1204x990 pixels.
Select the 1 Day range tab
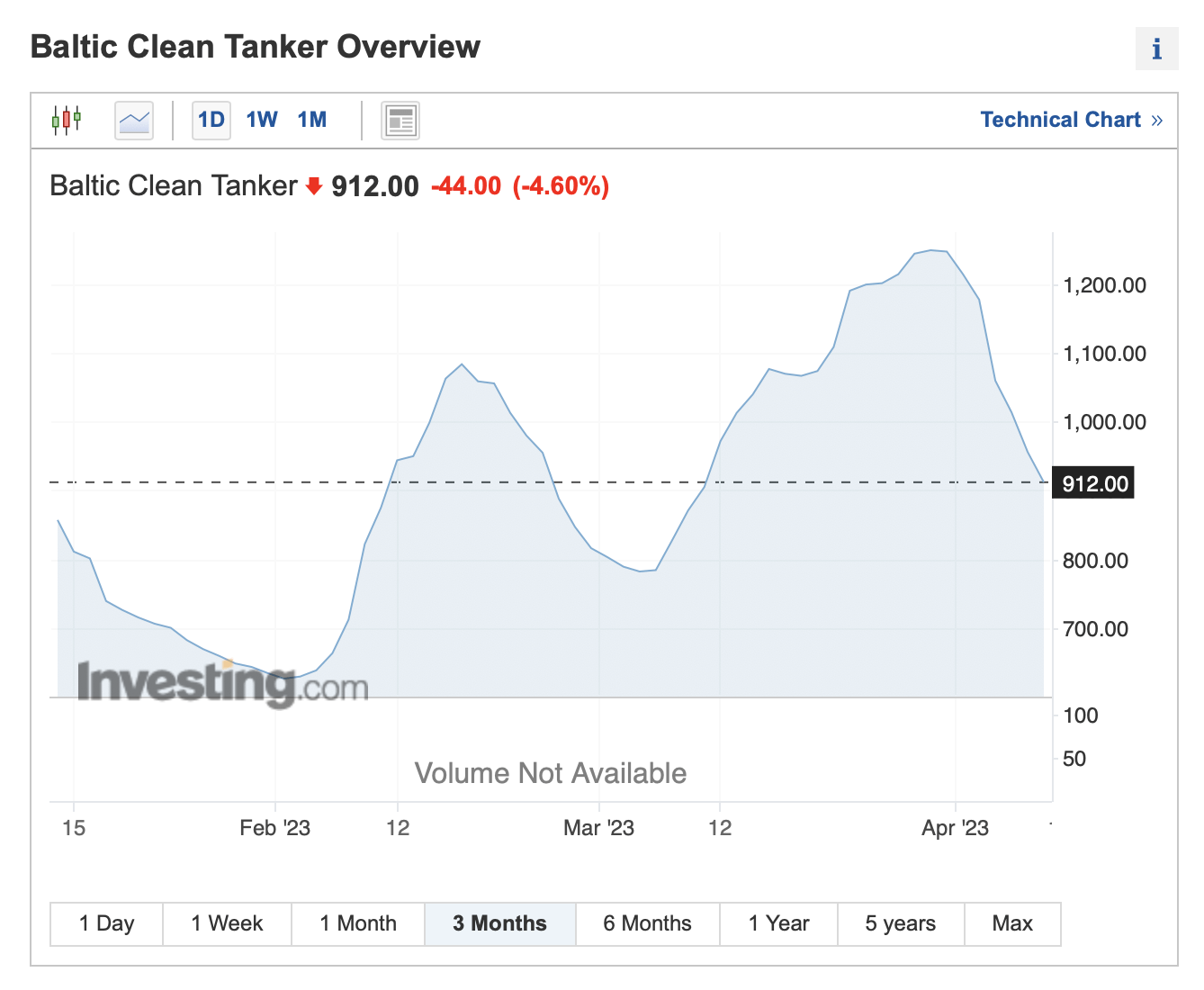click(x=106, y=923)
